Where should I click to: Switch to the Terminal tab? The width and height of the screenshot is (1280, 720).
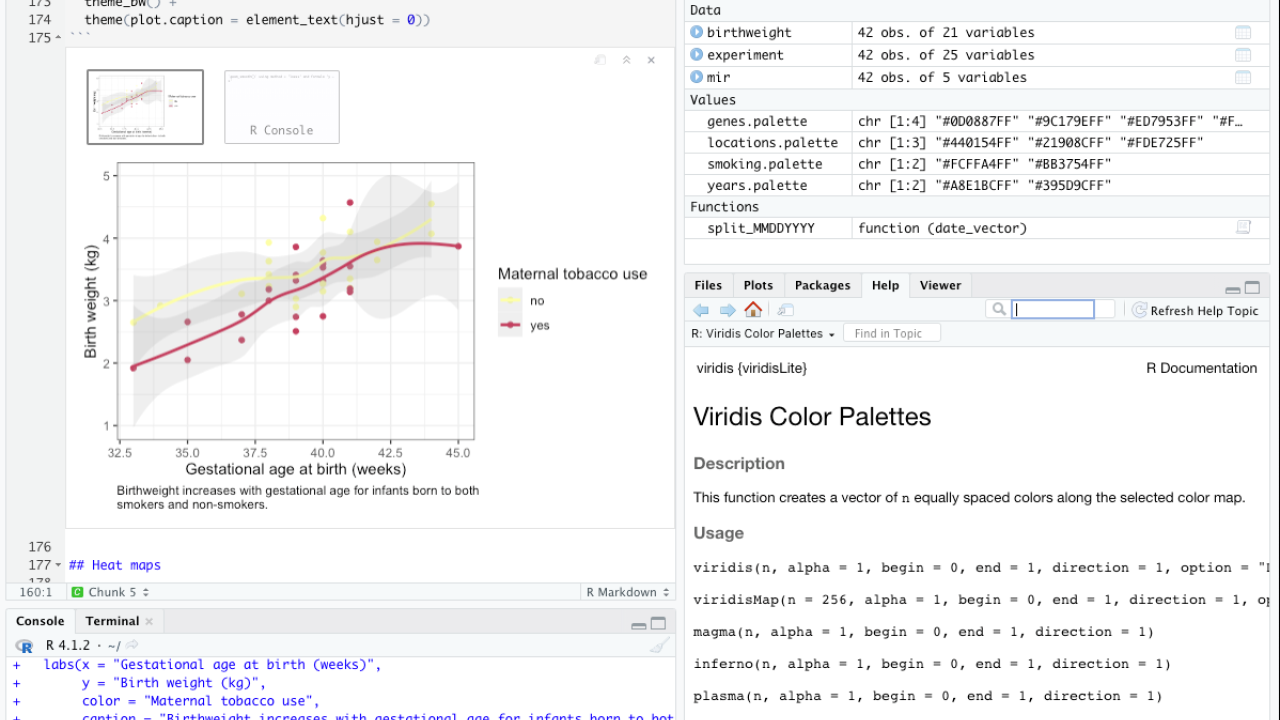(x=112, y=621)
